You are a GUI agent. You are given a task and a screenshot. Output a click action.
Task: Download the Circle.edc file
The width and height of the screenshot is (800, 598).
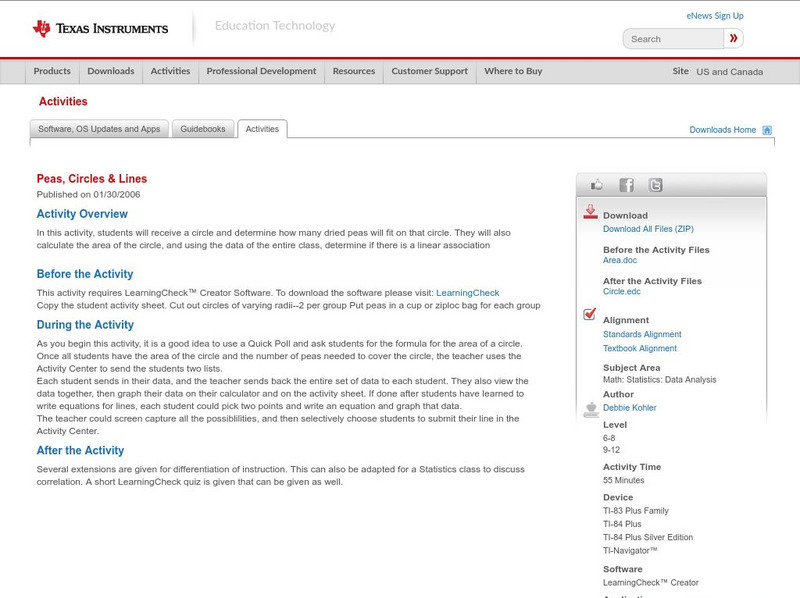tap(621, 291)
